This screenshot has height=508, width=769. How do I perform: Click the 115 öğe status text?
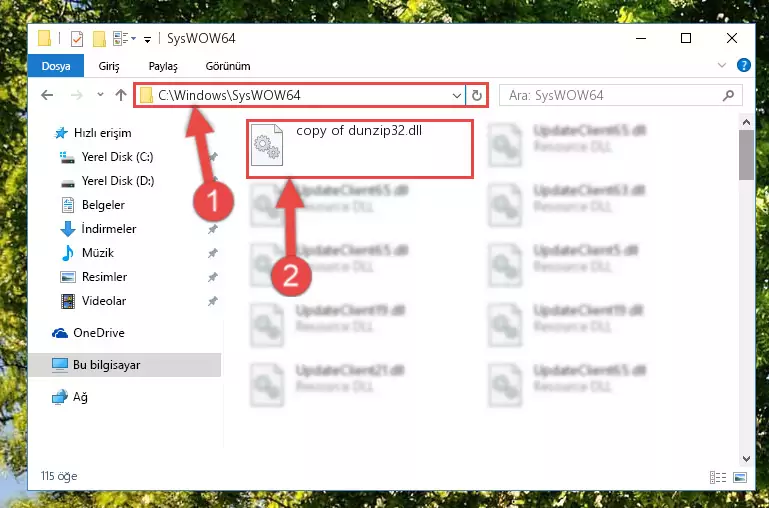pos(59,476)
